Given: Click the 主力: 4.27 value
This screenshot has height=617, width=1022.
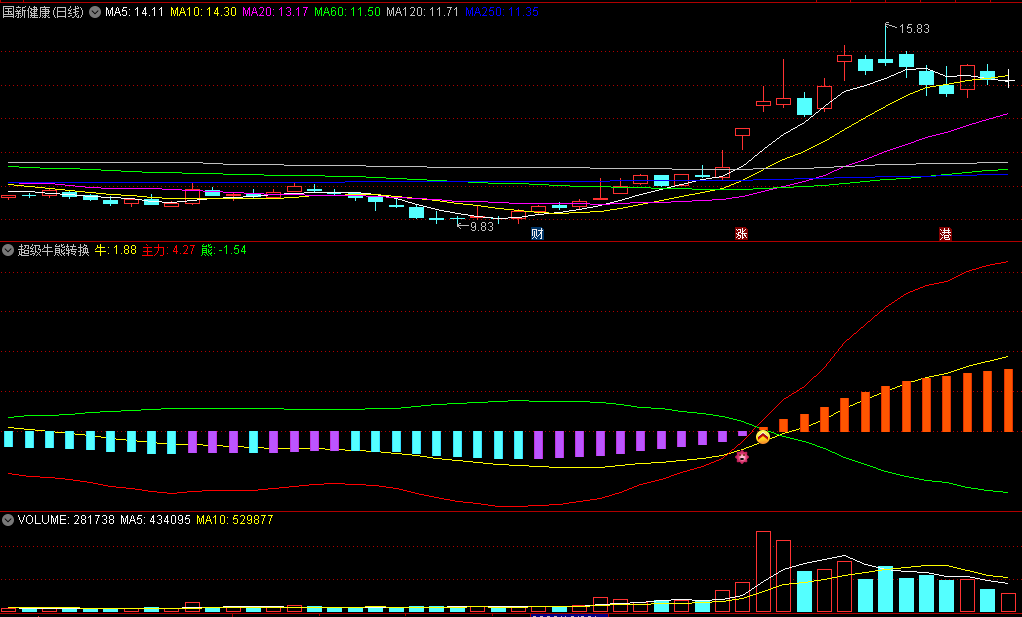Looking at the screenshot, I should [x=169, y=250].
